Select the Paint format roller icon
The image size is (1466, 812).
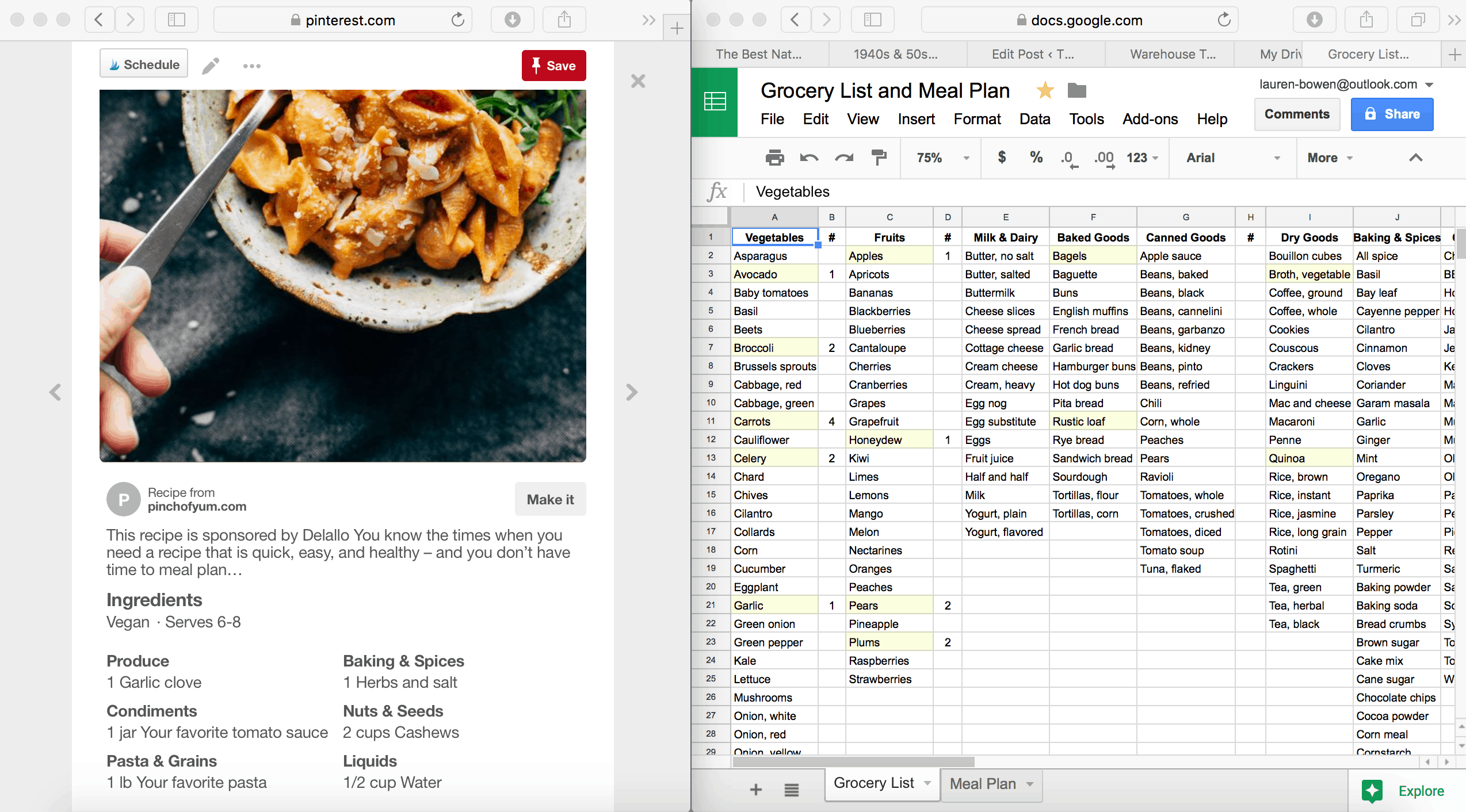point(879,158)
